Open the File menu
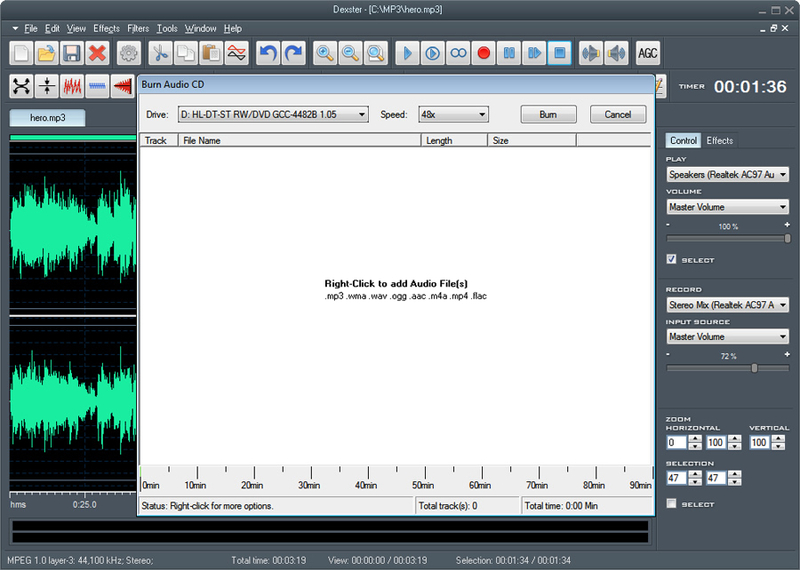Image resolution: width=800 pixels, height=570 pixels. (31, 29)
